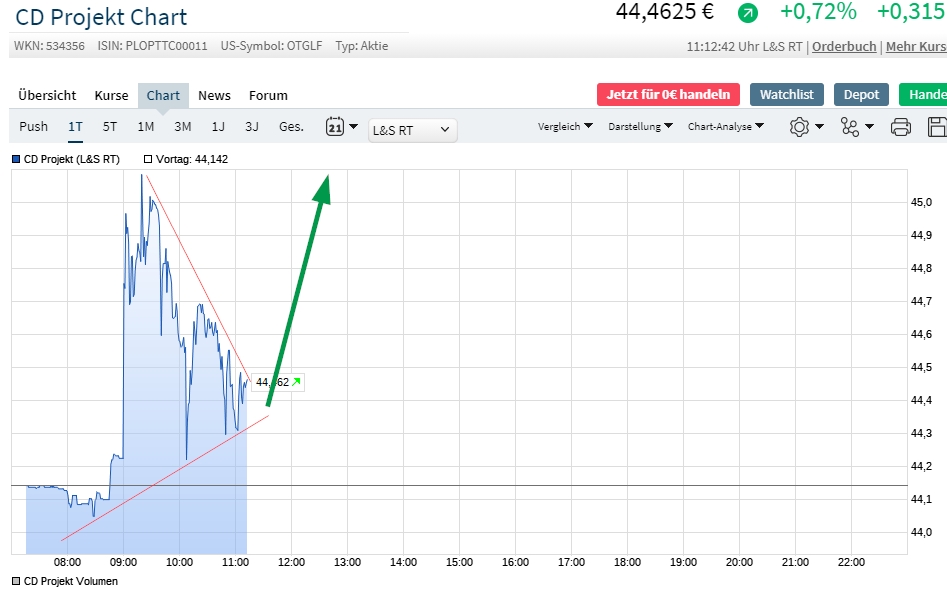Select the Chart tab
This screenshot has height=589, width=947.
(x=163, y=95)
